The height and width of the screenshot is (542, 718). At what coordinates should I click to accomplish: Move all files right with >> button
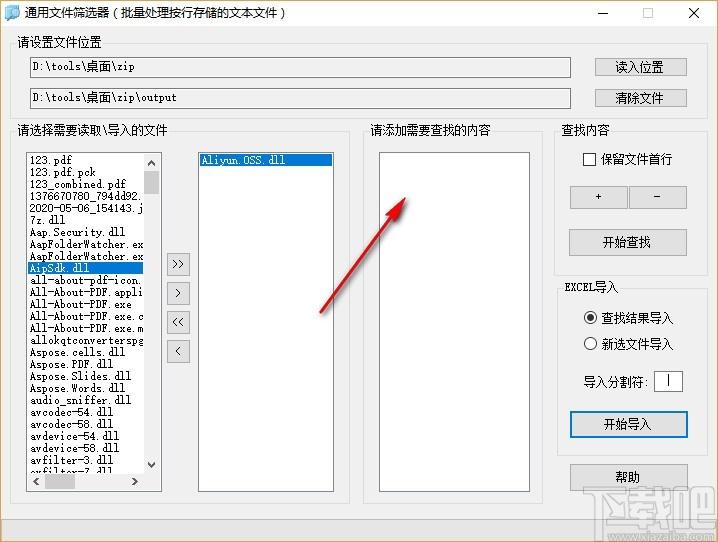(178, 264)
